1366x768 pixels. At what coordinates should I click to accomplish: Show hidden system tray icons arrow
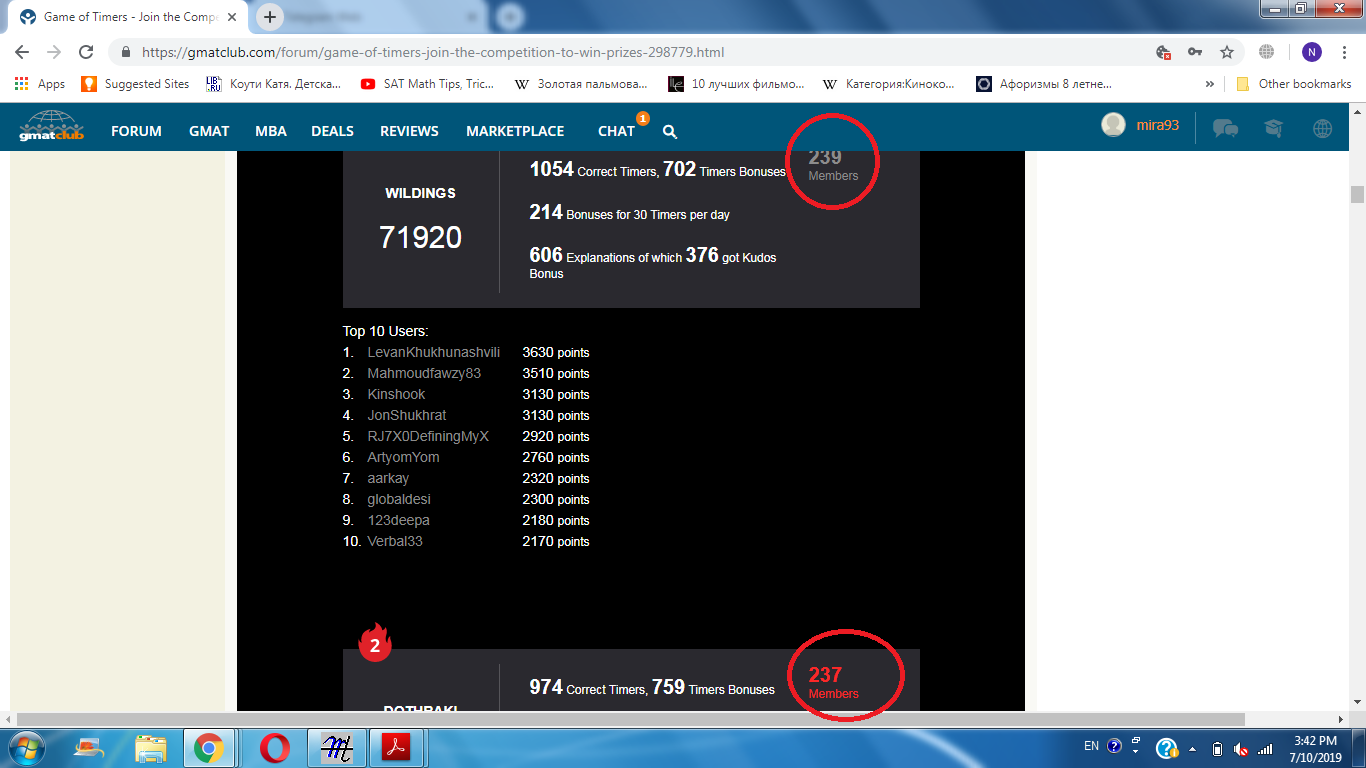(x=1192, y=747)
